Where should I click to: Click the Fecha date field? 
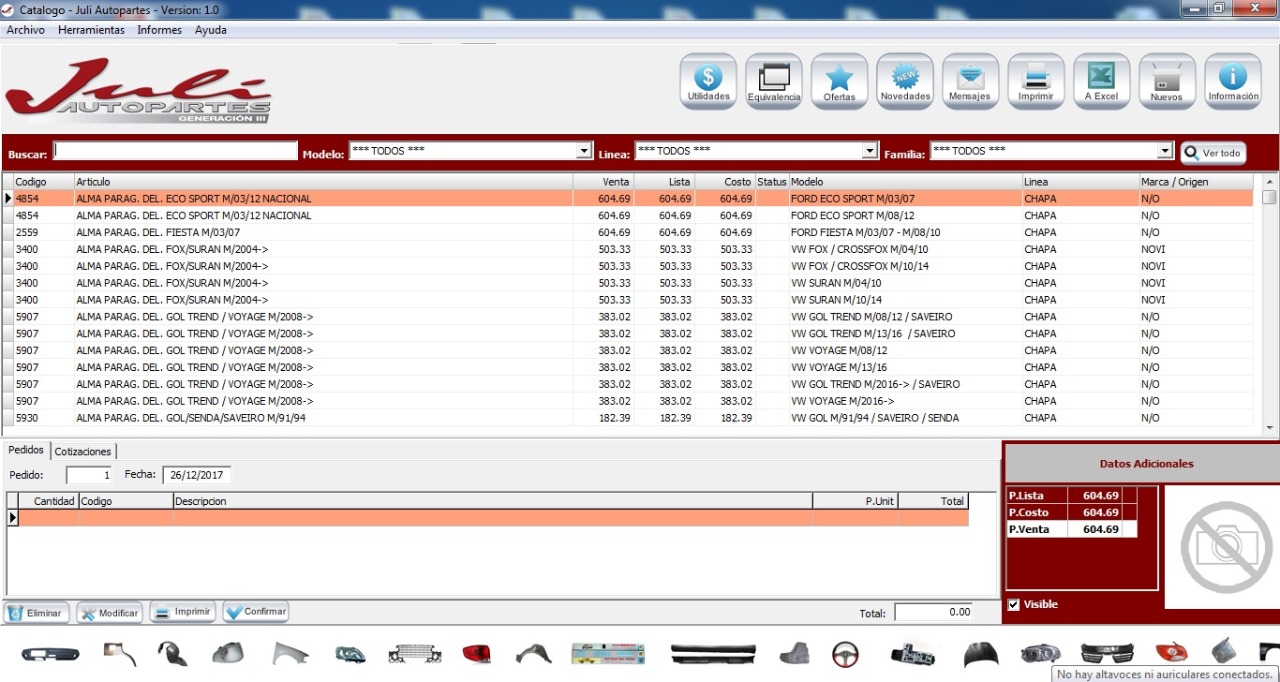pyautogui.click(x=197, y=475)
